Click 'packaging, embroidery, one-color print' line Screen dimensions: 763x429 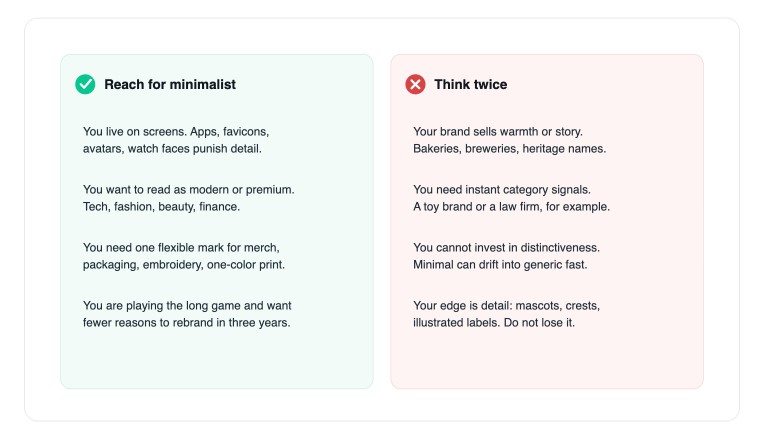(184, 264)
